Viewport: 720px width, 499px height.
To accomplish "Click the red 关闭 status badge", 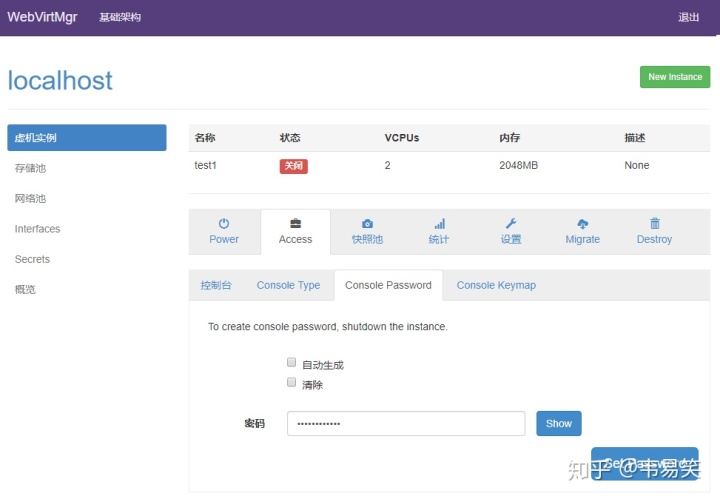I will 293,166.
